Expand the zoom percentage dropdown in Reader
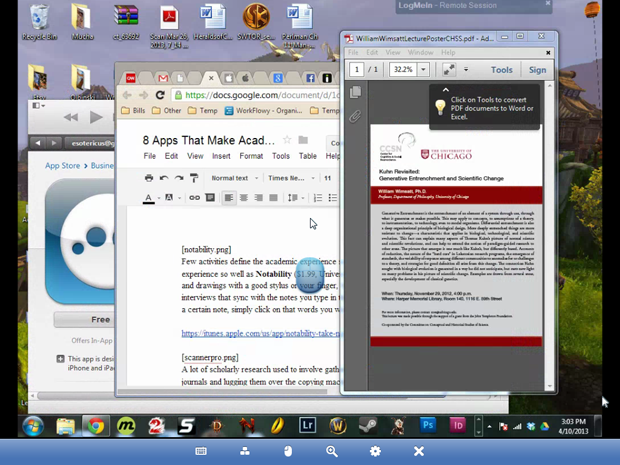 coord(423,70)
